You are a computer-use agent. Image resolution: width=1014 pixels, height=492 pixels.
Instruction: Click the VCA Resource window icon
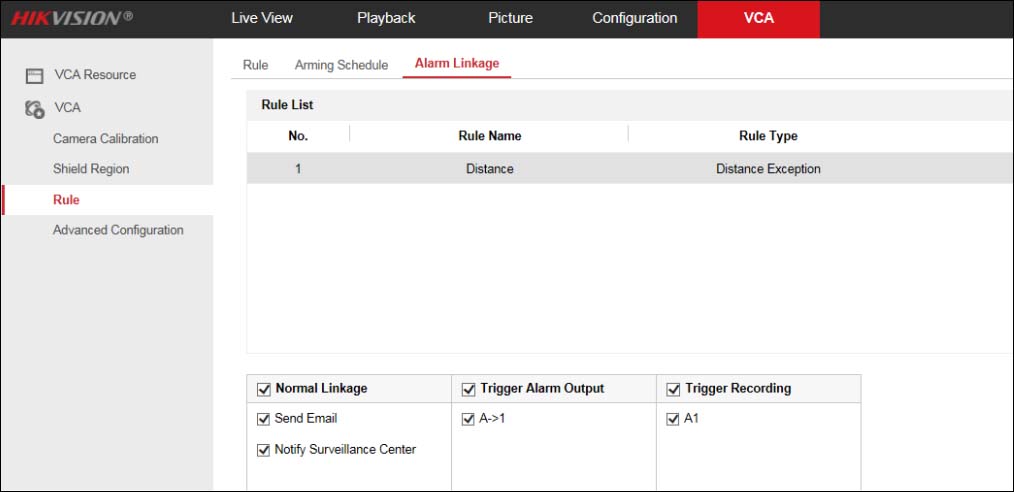point(34,76)
